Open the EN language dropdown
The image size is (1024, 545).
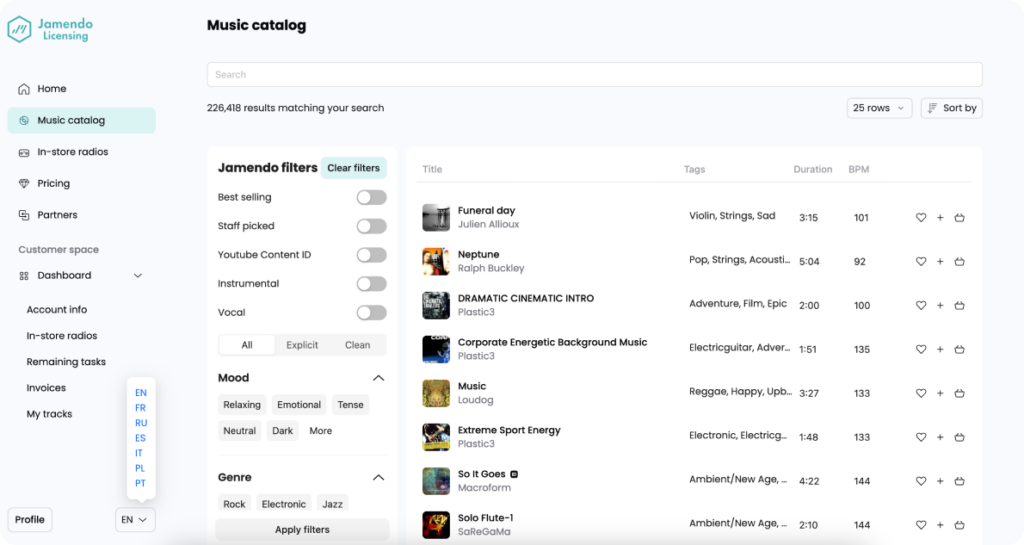tap(135, 520)
